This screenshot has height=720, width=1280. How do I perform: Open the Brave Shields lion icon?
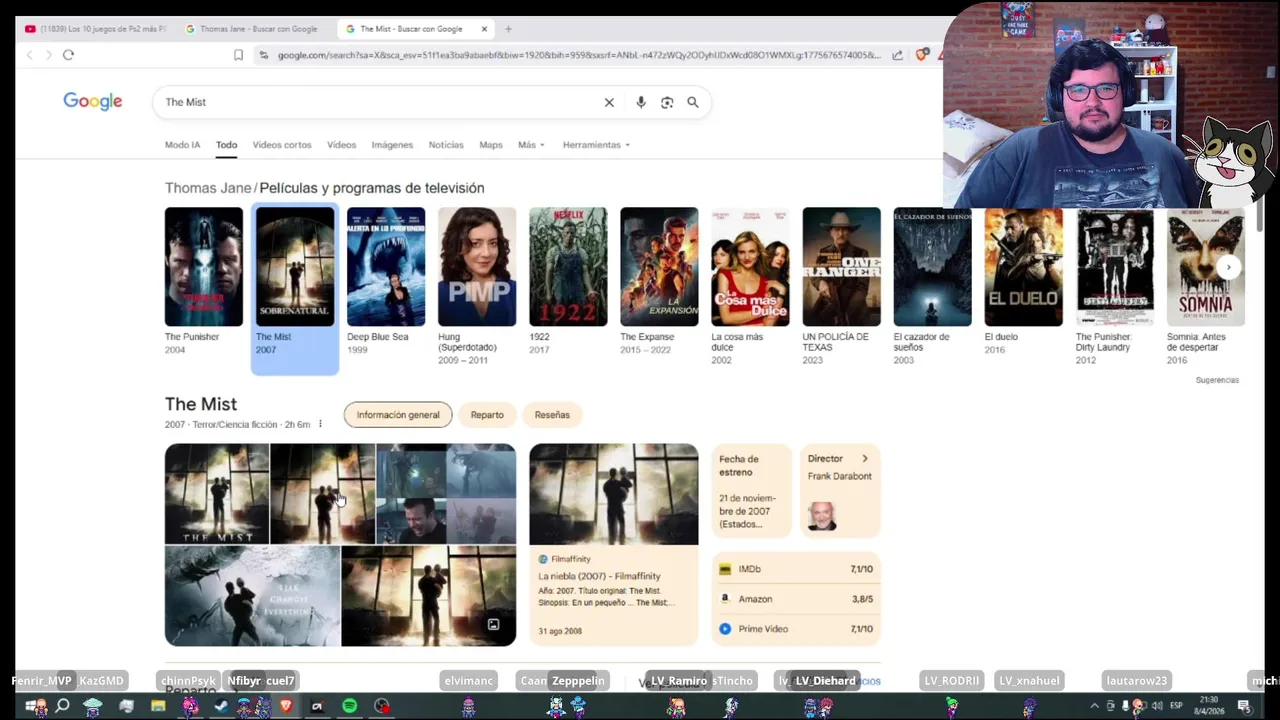click(x=921, y=55)
